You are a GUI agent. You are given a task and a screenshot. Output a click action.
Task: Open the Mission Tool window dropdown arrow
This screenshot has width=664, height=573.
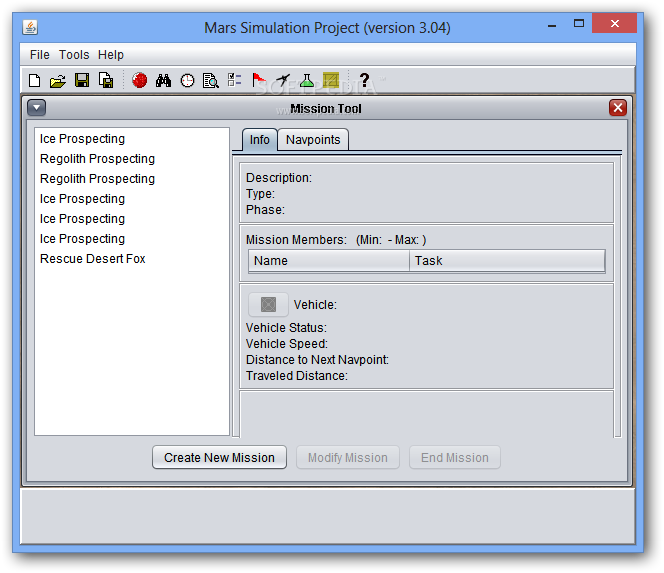point(37,108)
